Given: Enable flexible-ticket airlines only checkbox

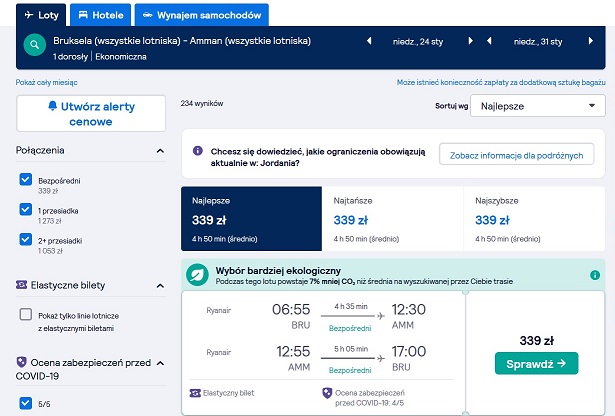Looking at the screenshot, I should (25, 314).
